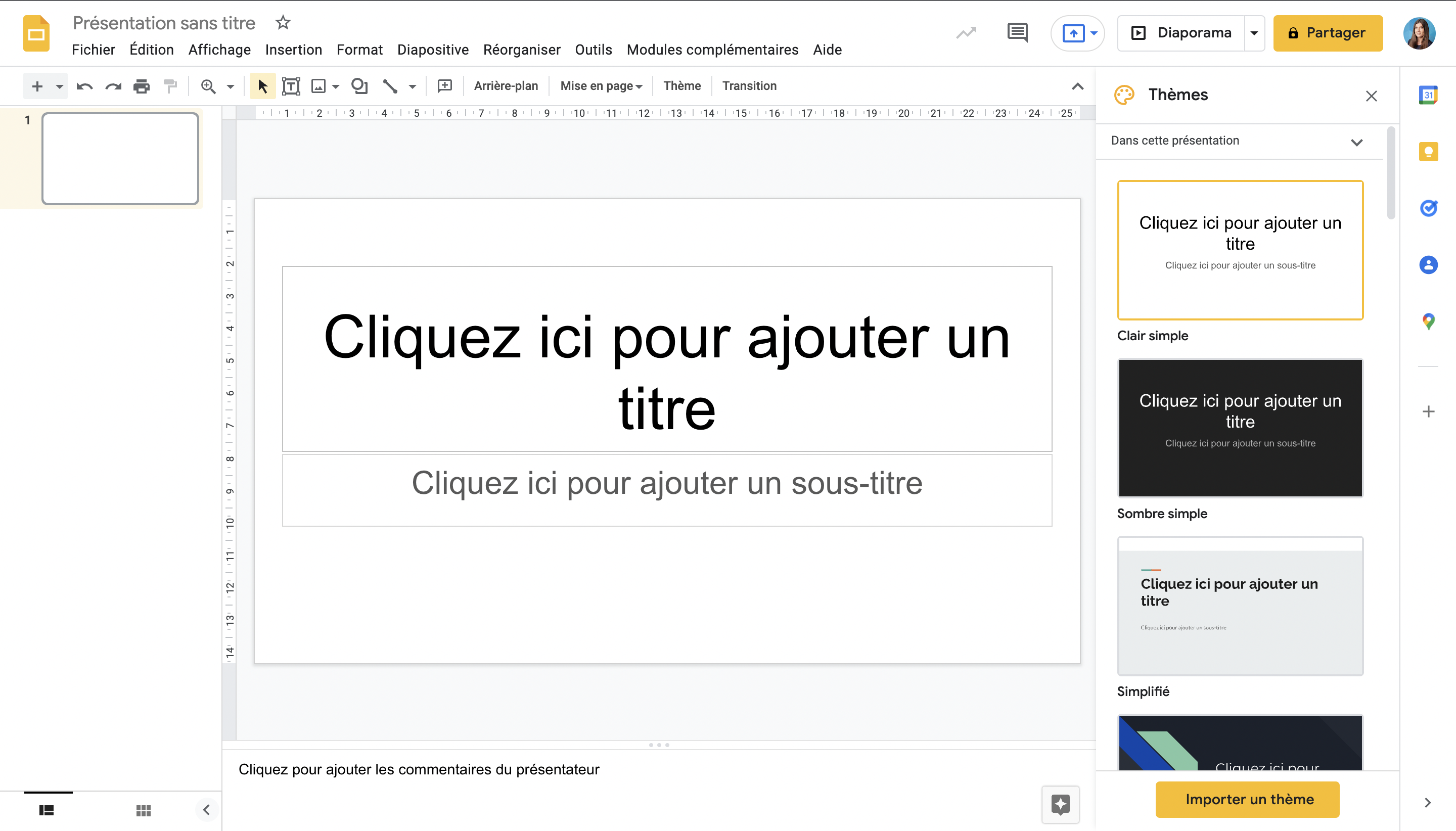1456x831 pixels.
Task: Add a new slide with plus button
Action: [x=37, y=86]
